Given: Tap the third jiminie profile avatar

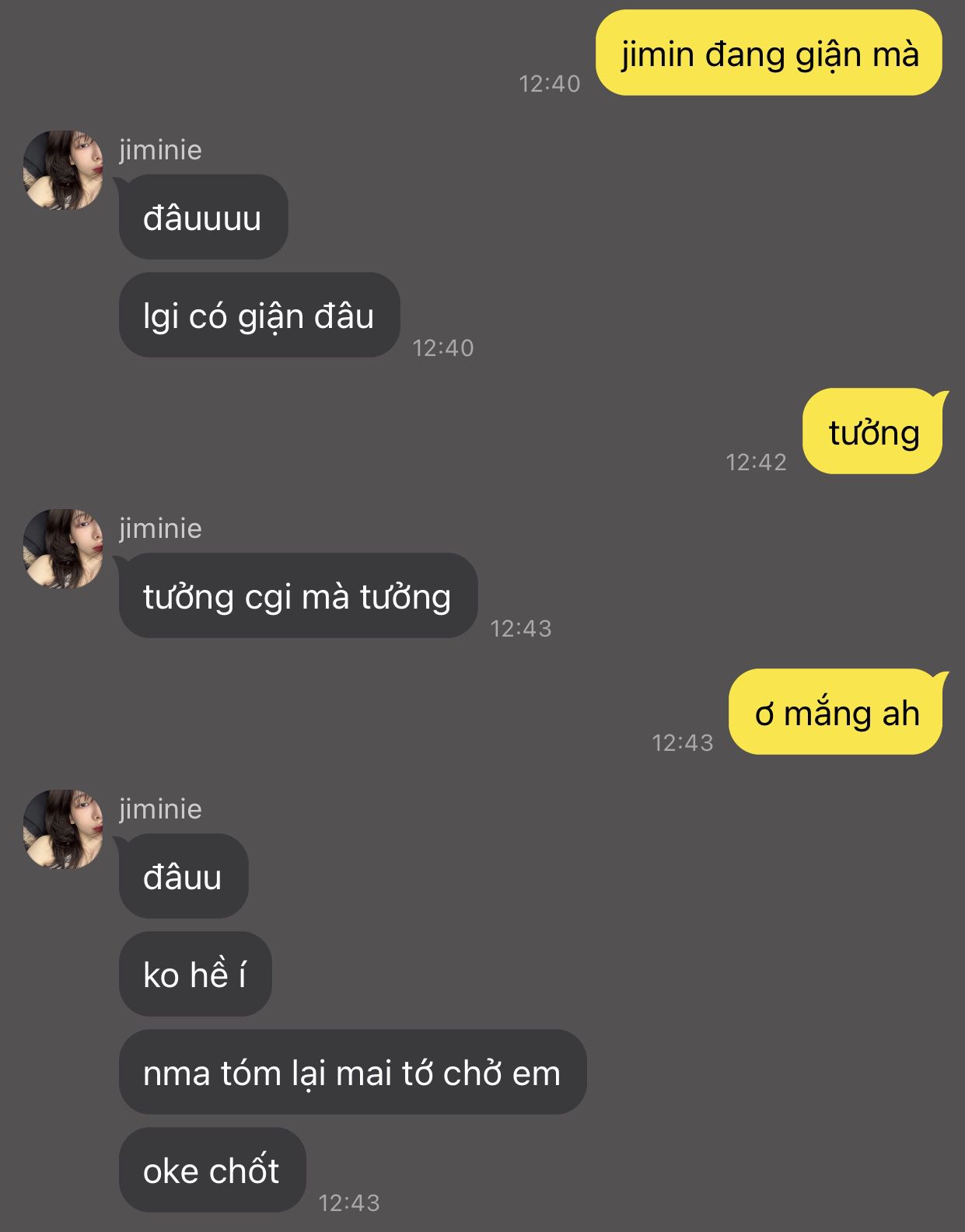Looking at the screenshot, I should tap(63, 829).
